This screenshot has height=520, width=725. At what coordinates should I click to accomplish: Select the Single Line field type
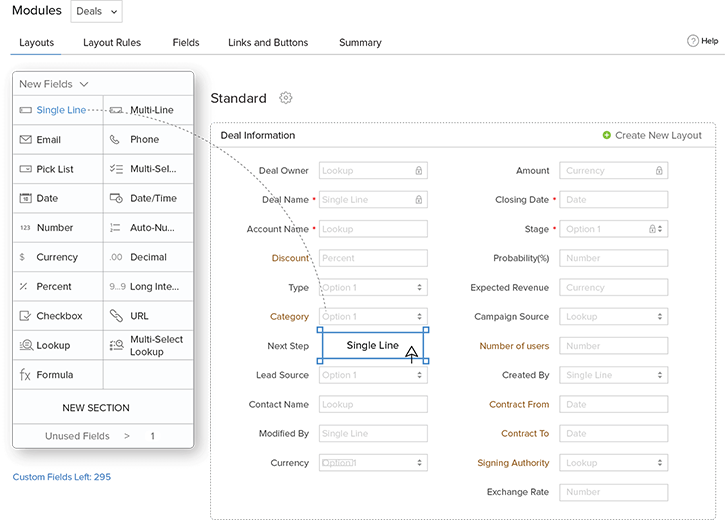(58, 110)
